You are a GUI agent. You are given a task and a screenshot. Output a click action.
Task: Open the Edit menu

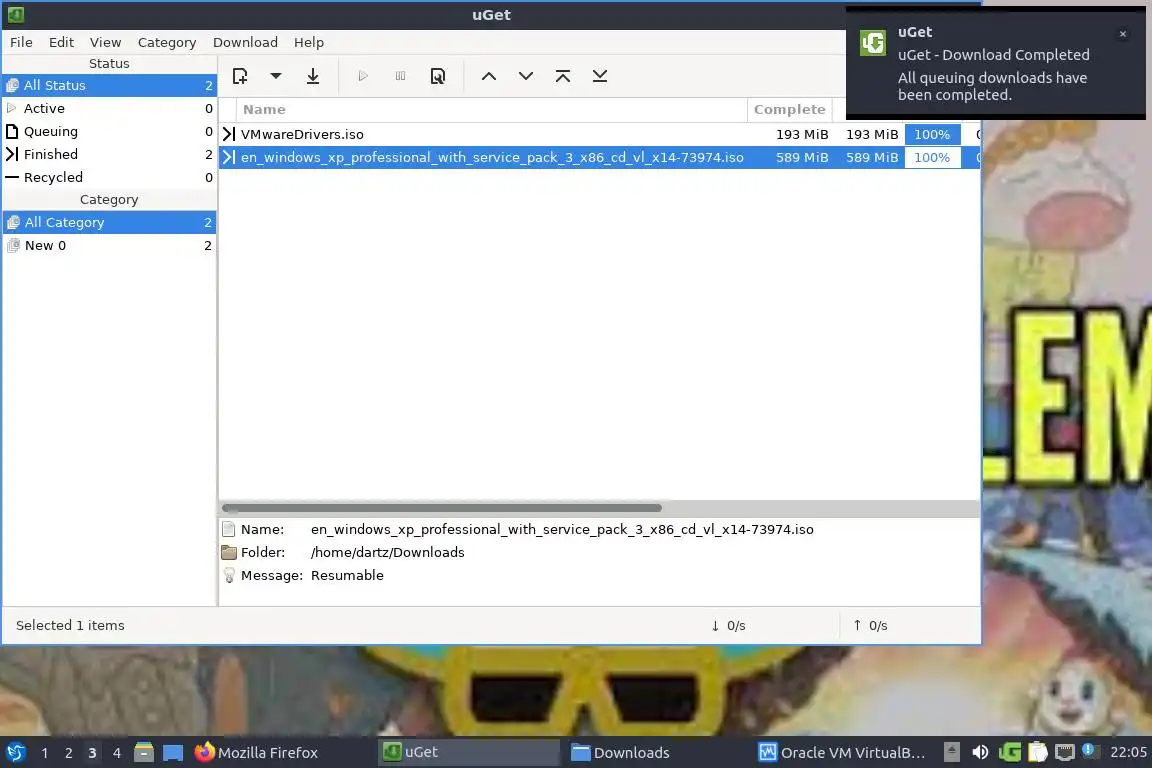click(x=61, y=42)
